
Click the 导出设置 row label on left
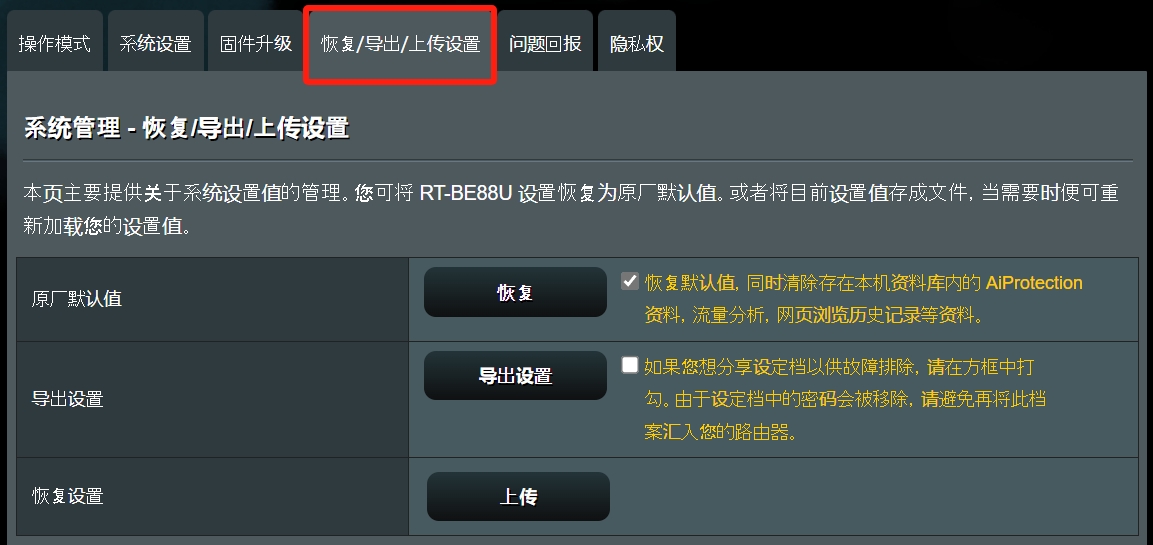pos(68,399)
